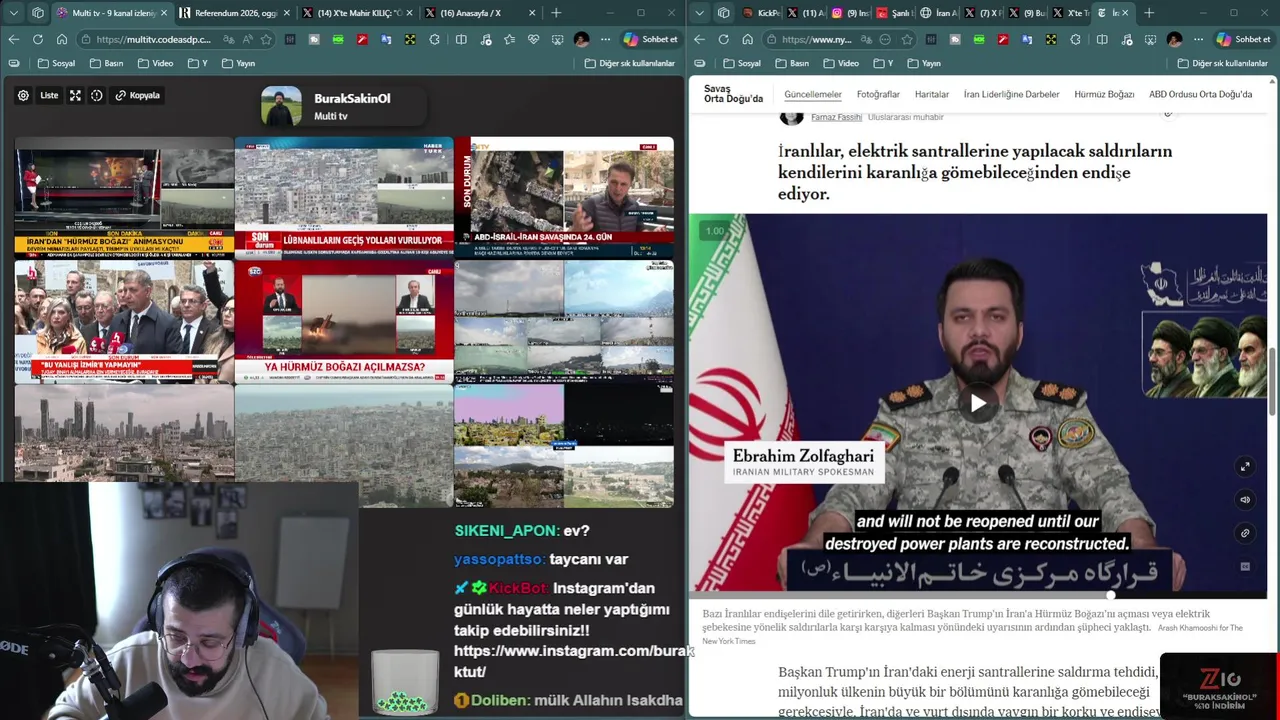Open Yayın bookmarks folder in left browser
The height and width of the screenshot is (720, 1280).
(x=238, y=63)
